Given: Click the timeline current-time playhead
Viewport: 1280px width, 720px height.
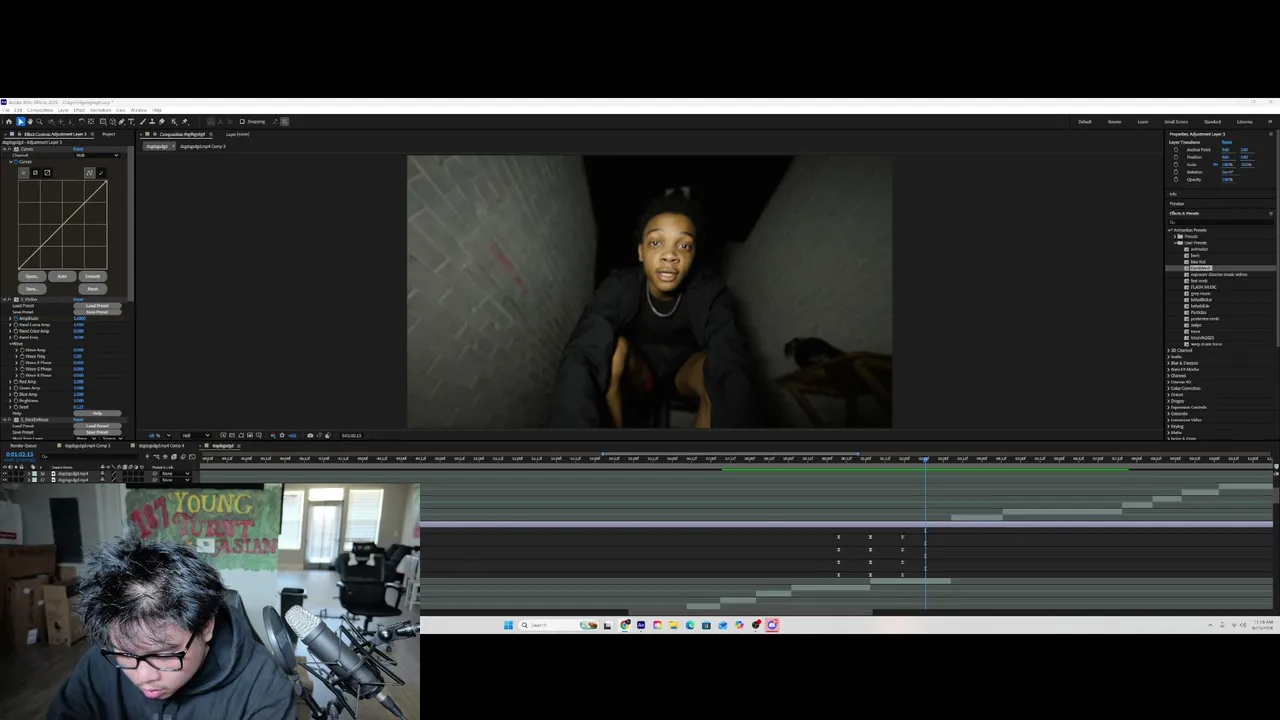Looking at the screenshot, I should click(925, 459).
